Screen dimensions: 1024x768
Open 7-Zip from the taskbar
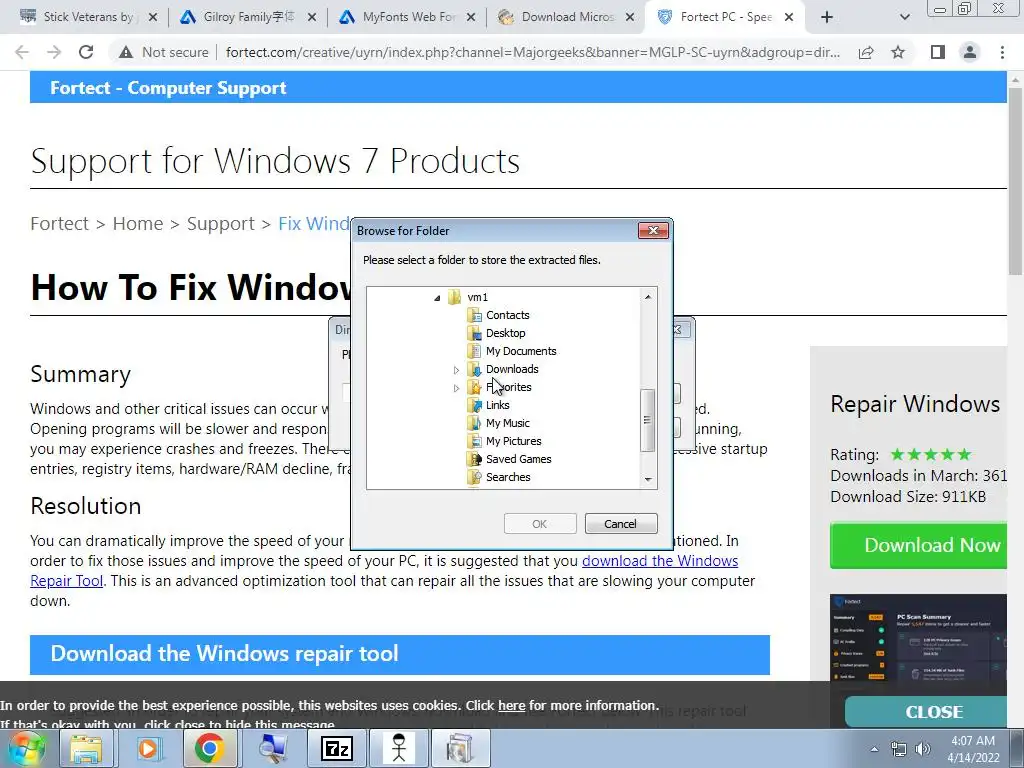(336, 748)
